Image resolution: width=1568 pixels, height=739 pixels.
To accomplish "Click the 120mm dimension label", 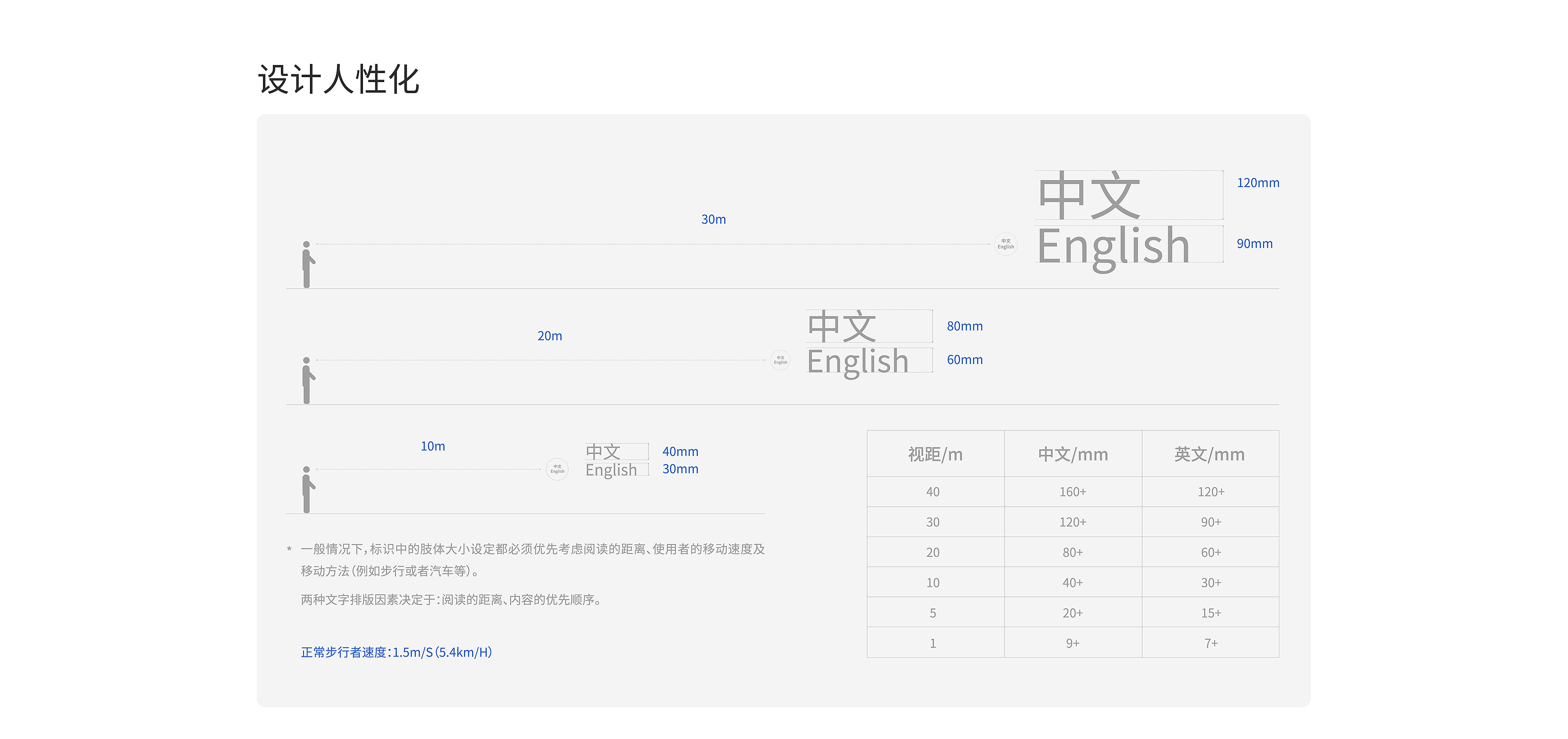I will pyautogui.click(x=1258, y=183).
